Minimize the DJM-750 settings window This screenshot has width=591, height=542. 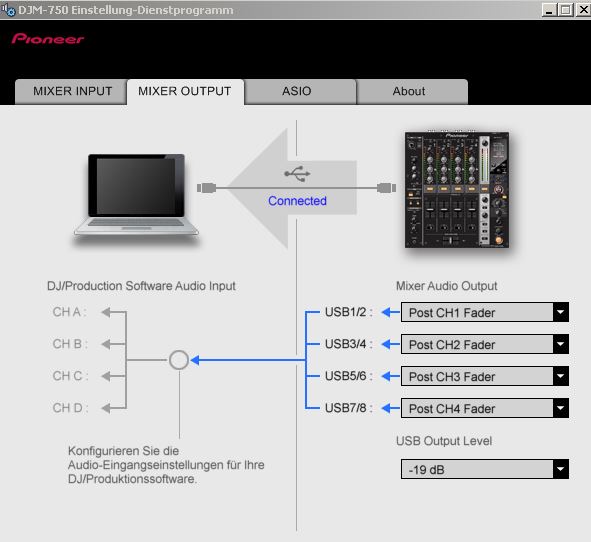point(549,10)
